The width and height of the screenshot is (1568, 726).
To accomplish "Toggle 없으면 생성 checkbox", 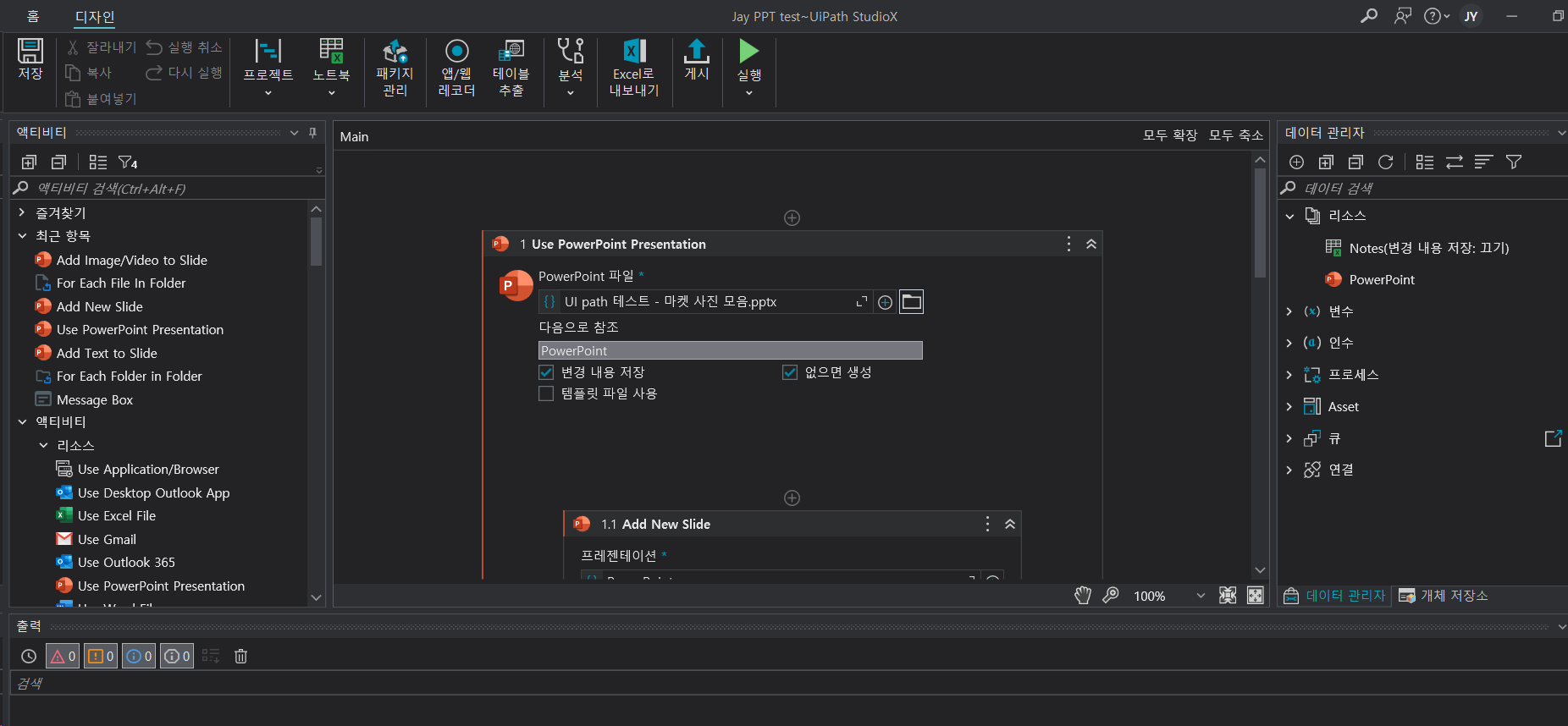I will point(790,372).
